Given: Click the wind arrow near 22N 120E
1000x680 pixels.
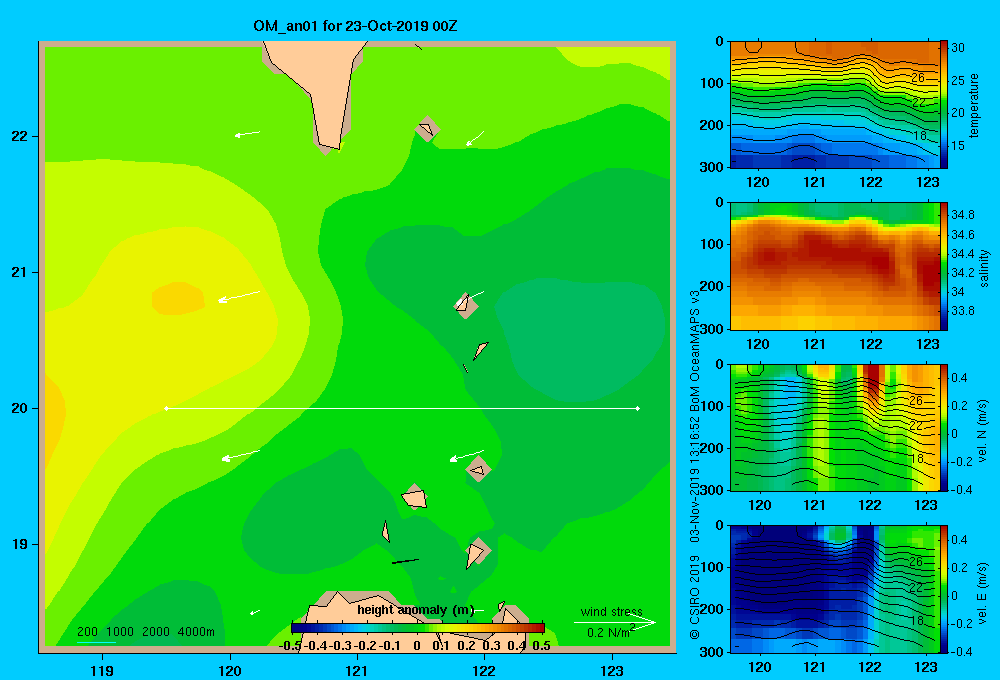Looking at the screenshot, I should [x=247, y=134].
